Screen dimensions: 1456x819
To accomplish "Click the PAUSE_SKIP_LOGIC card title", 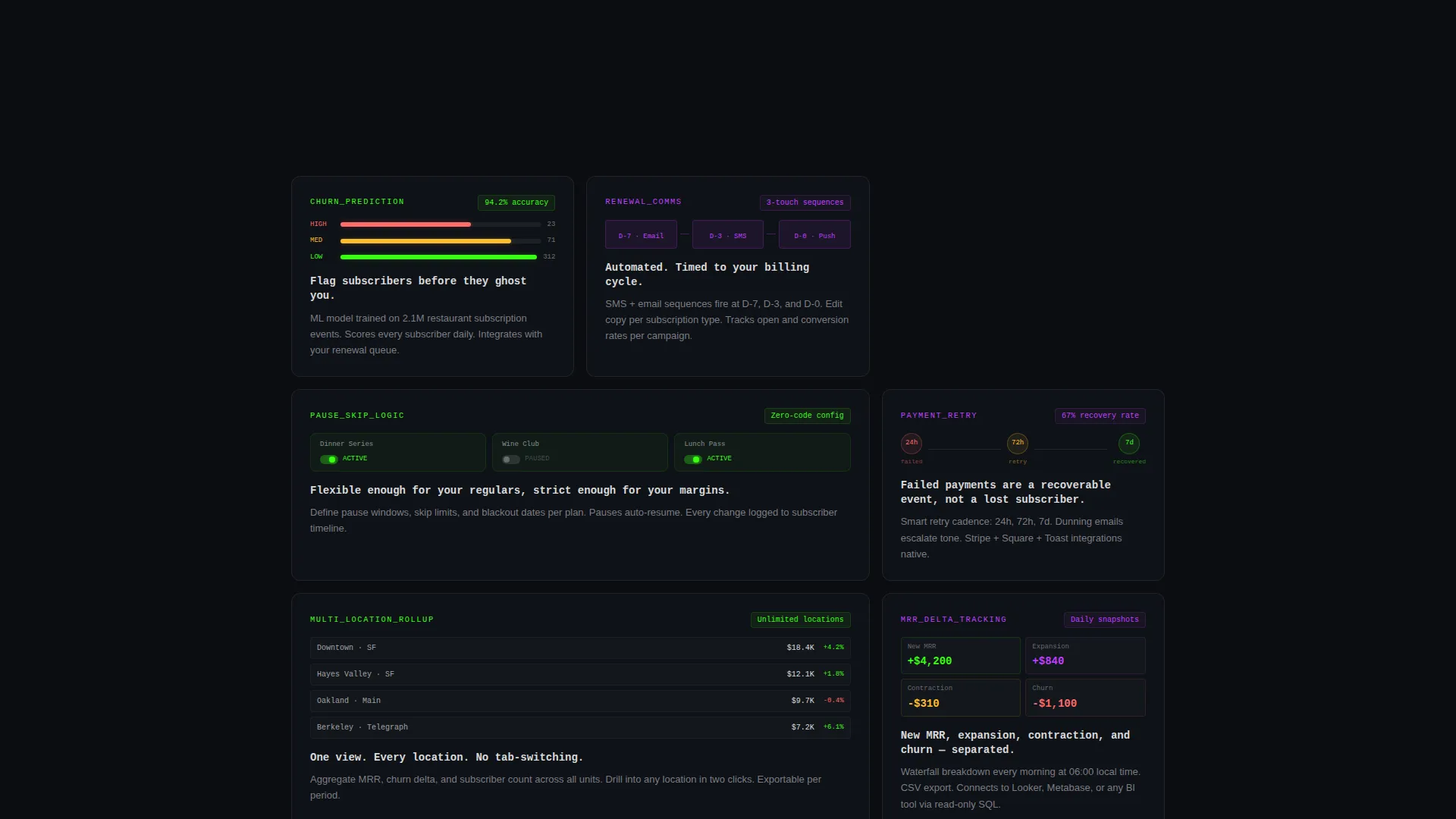I will coord(357,416).
